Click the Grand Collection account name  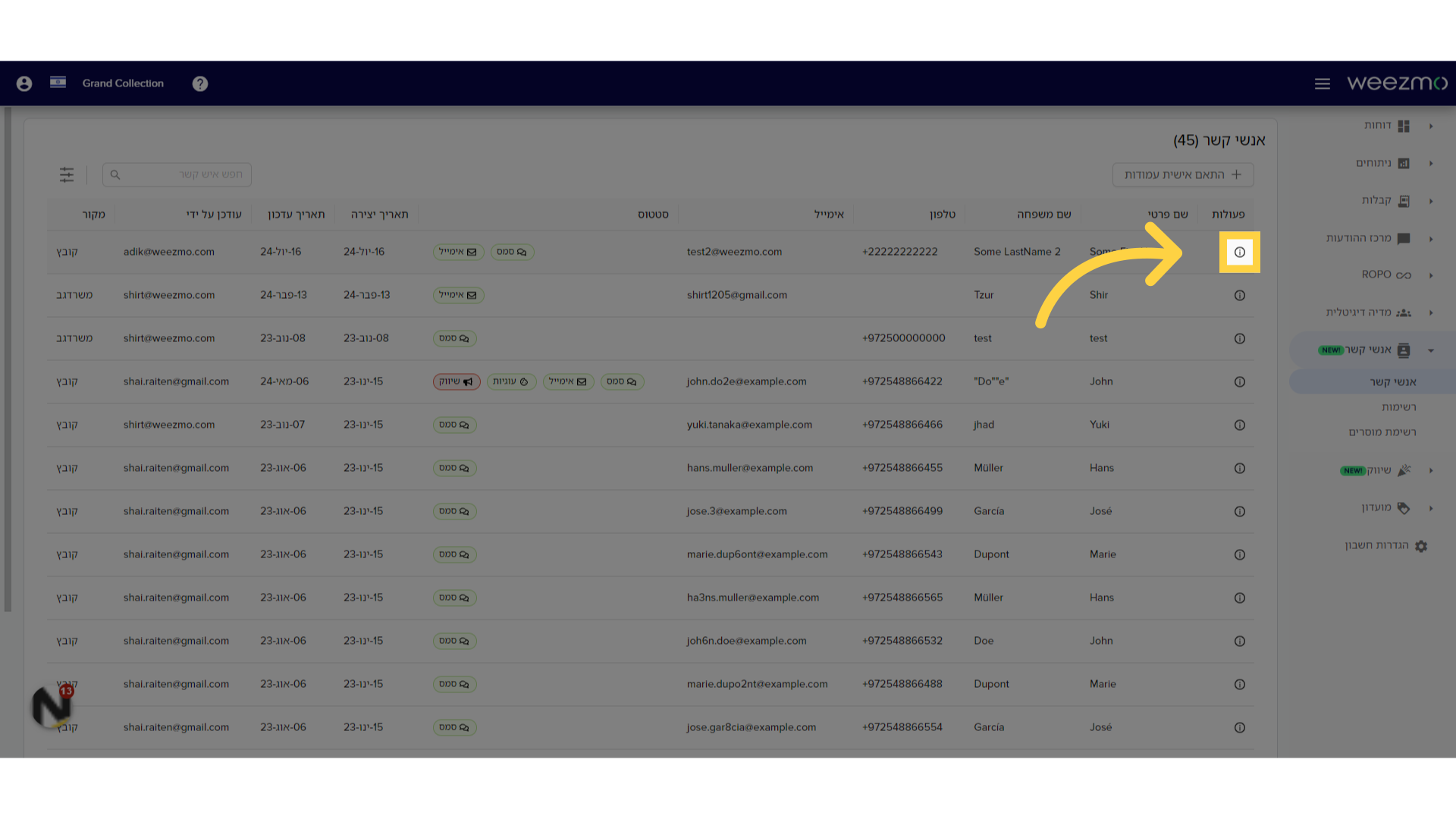pos(123,83)
